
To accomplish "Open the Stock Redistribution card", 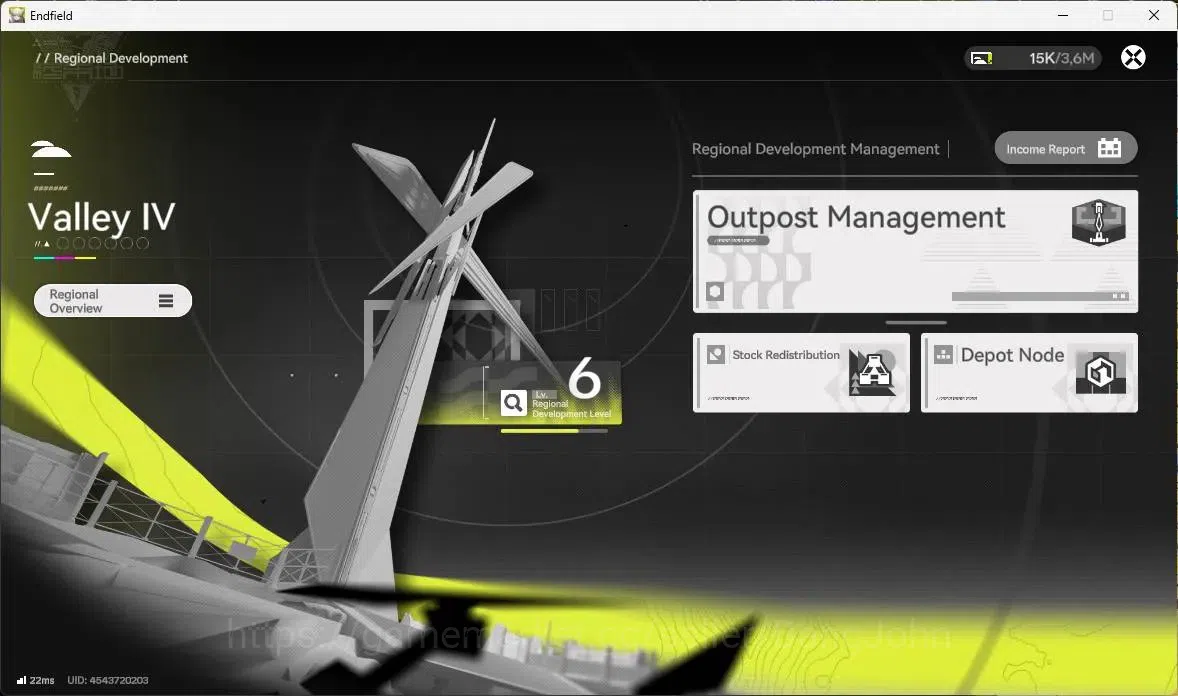I will point(801,373).
